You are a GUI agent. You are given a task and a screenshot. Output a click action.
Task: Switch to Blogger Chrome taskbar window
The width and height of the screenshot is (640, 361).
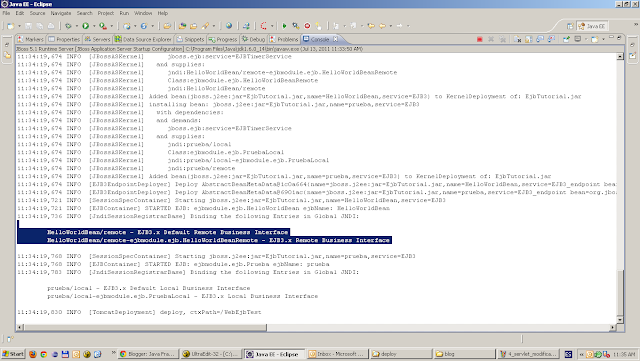point(148,354)
